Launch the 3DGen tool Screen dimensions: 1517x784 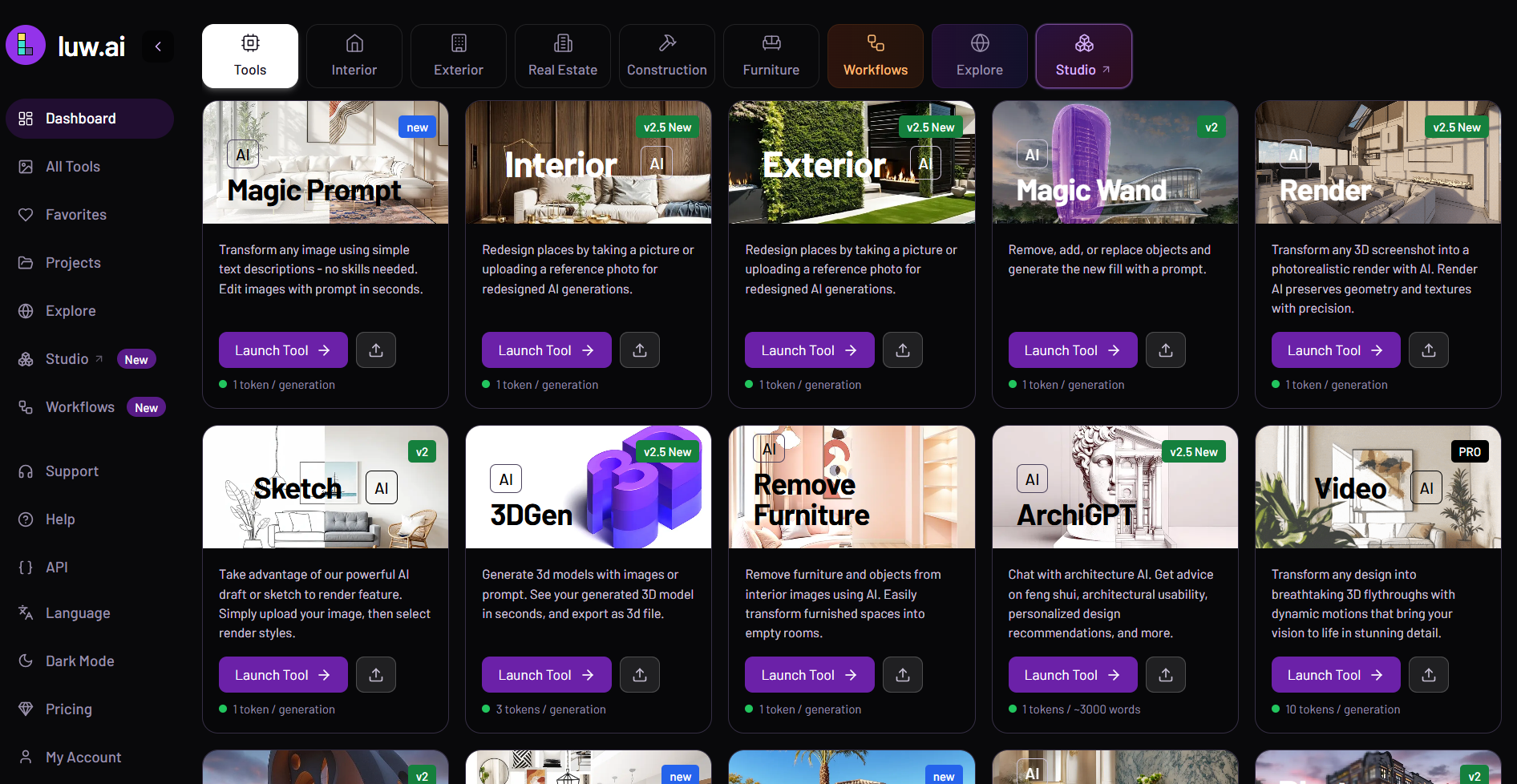click(x=547, y=675)
